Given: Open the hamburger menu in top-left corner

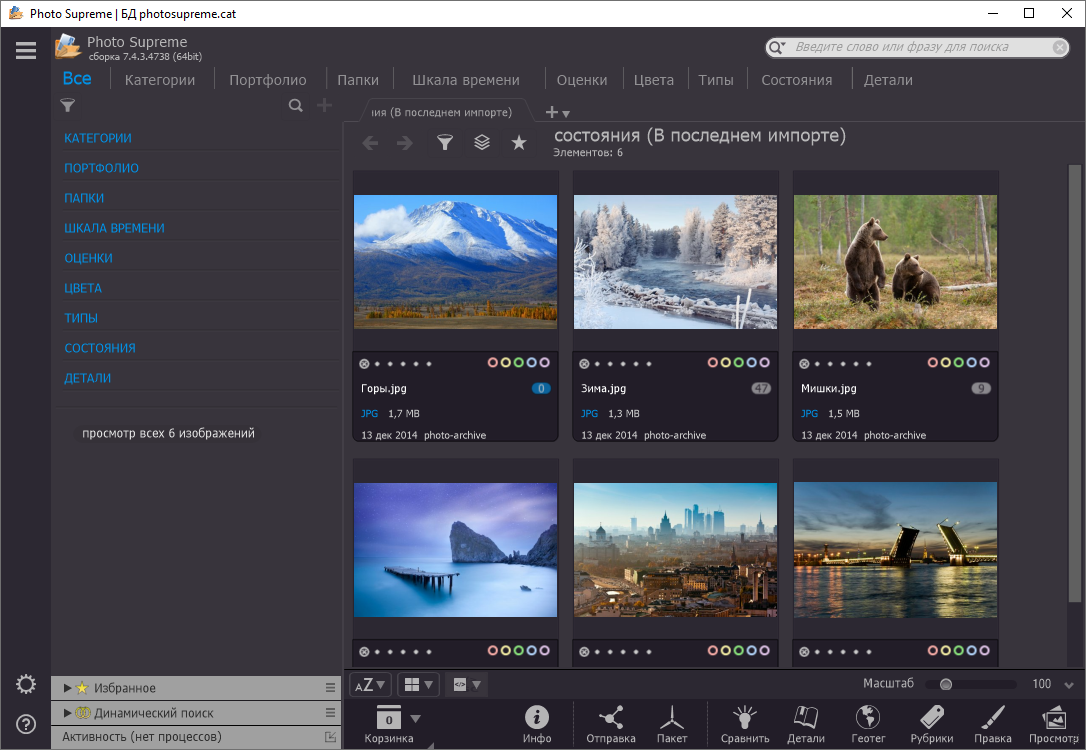Looking at the screenshot, I should pyautogui.click(x=25, y=49).
